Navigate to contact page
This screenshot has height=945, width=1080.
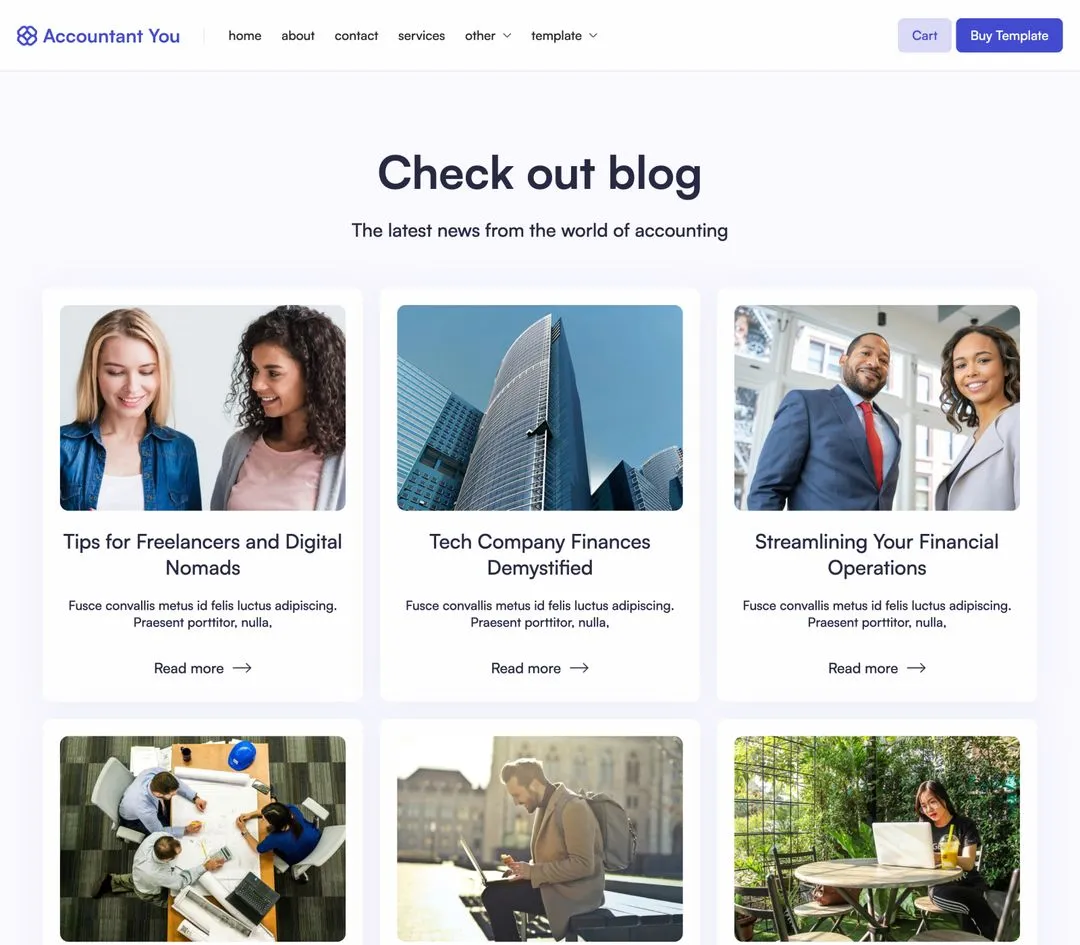point(356,36)
